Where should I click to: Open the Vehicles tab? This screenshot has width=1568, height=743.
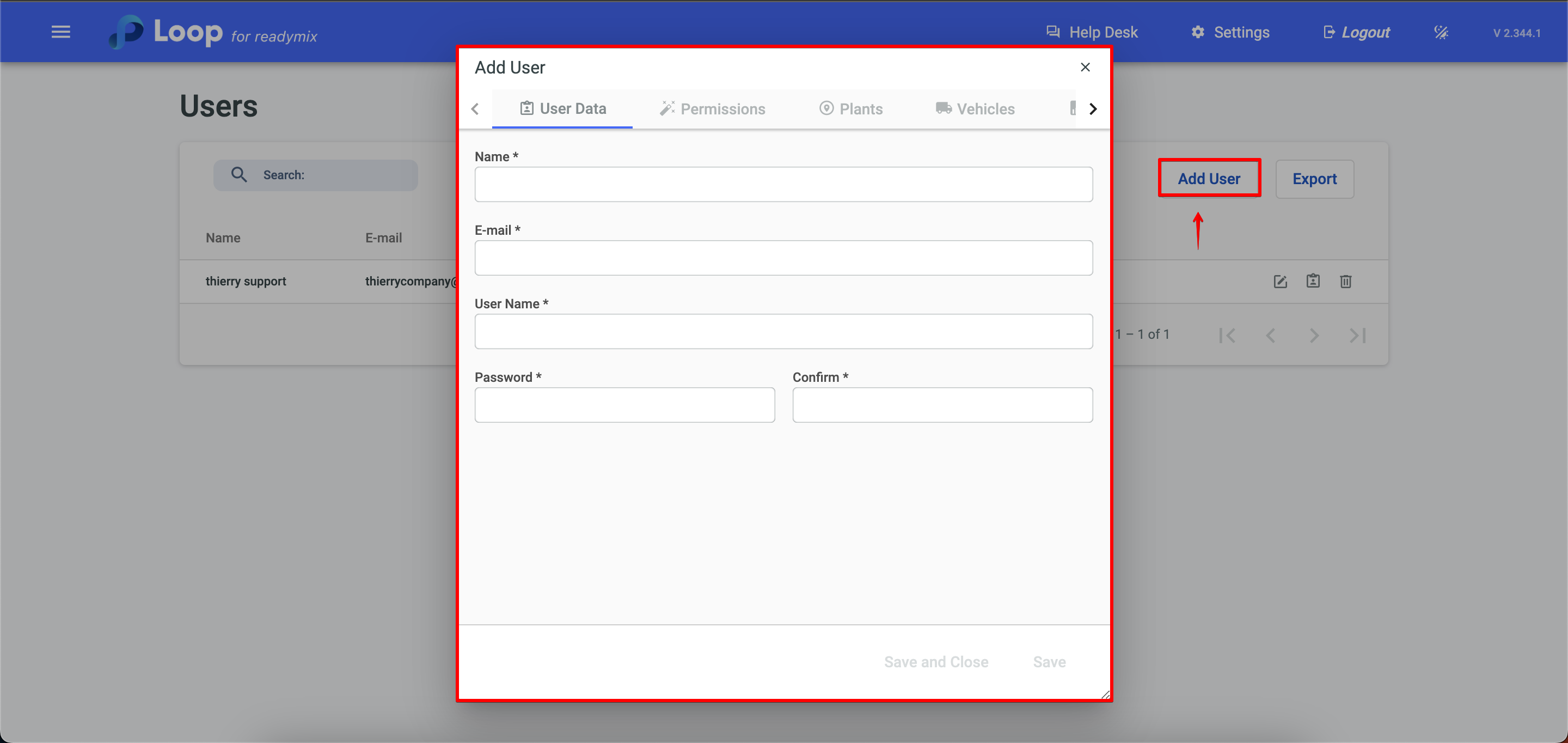tap(975, 109)
